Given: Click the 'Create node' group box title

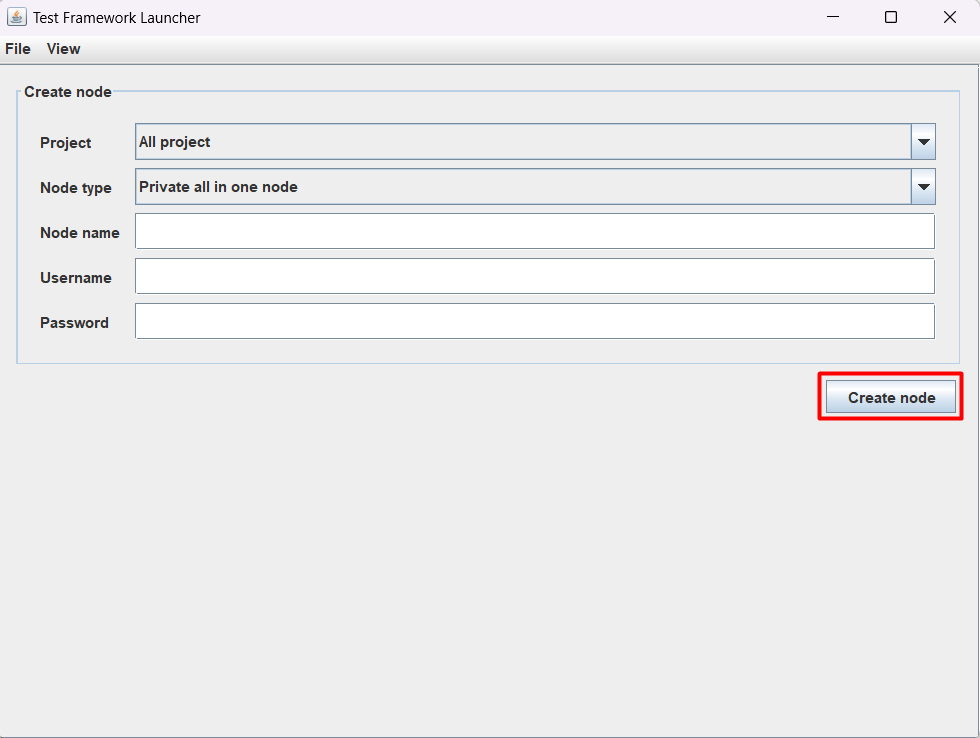Looking at the screenshot, I should tap(68, 92).
